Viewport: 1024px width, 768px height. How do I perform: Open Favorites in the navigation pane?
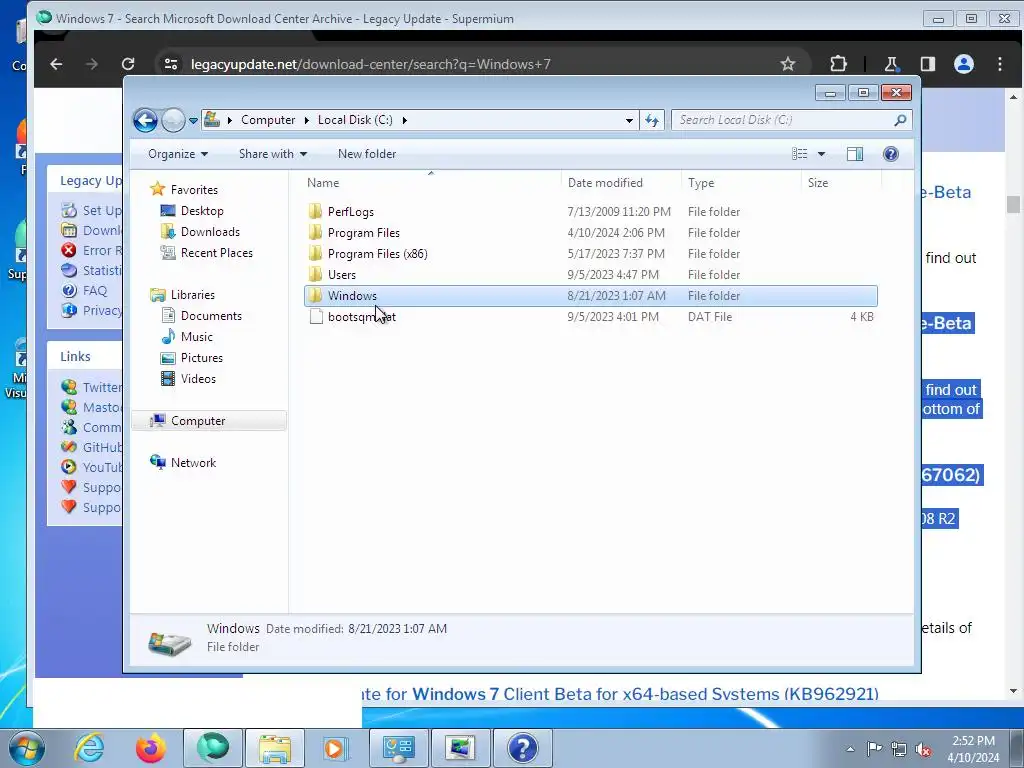tap(194, 189)
